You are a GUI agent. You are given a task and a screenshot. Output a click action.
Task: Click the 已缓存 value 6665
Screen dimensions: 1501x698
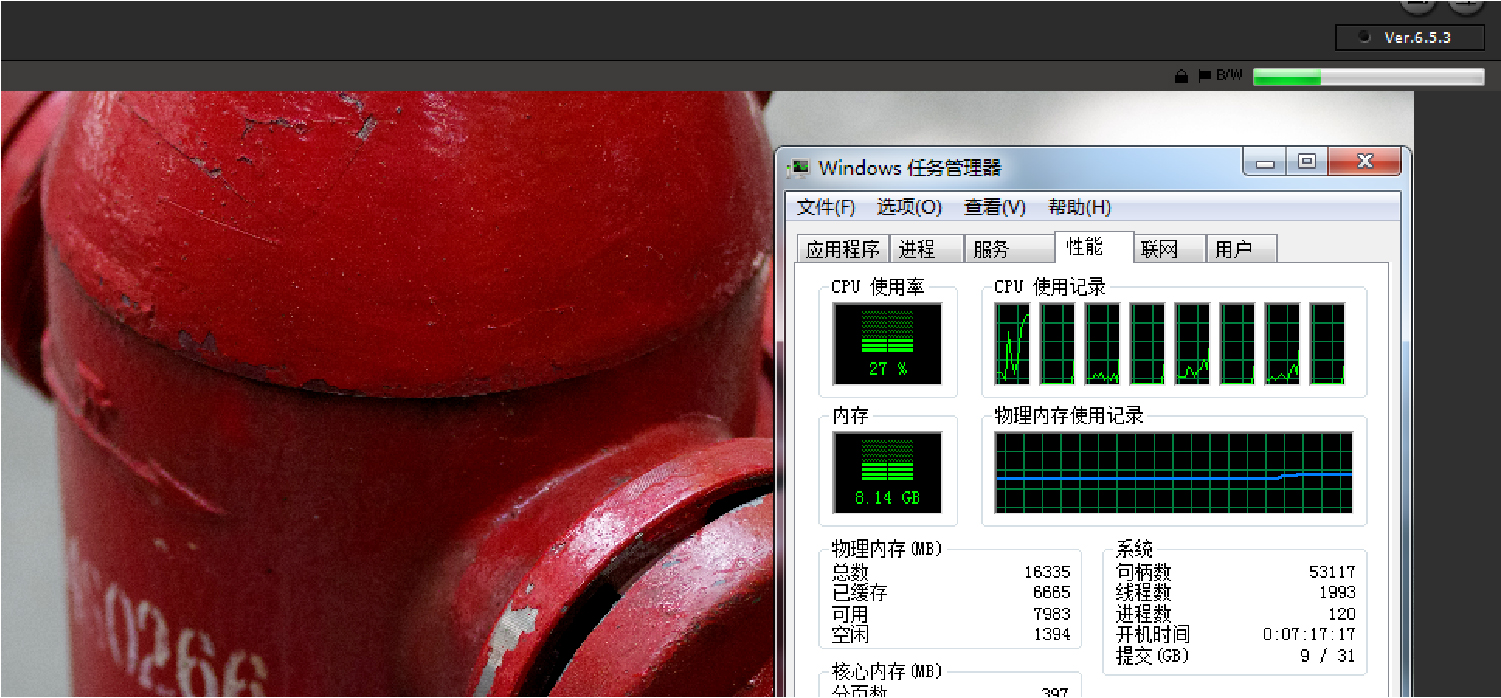point(1051,593)
